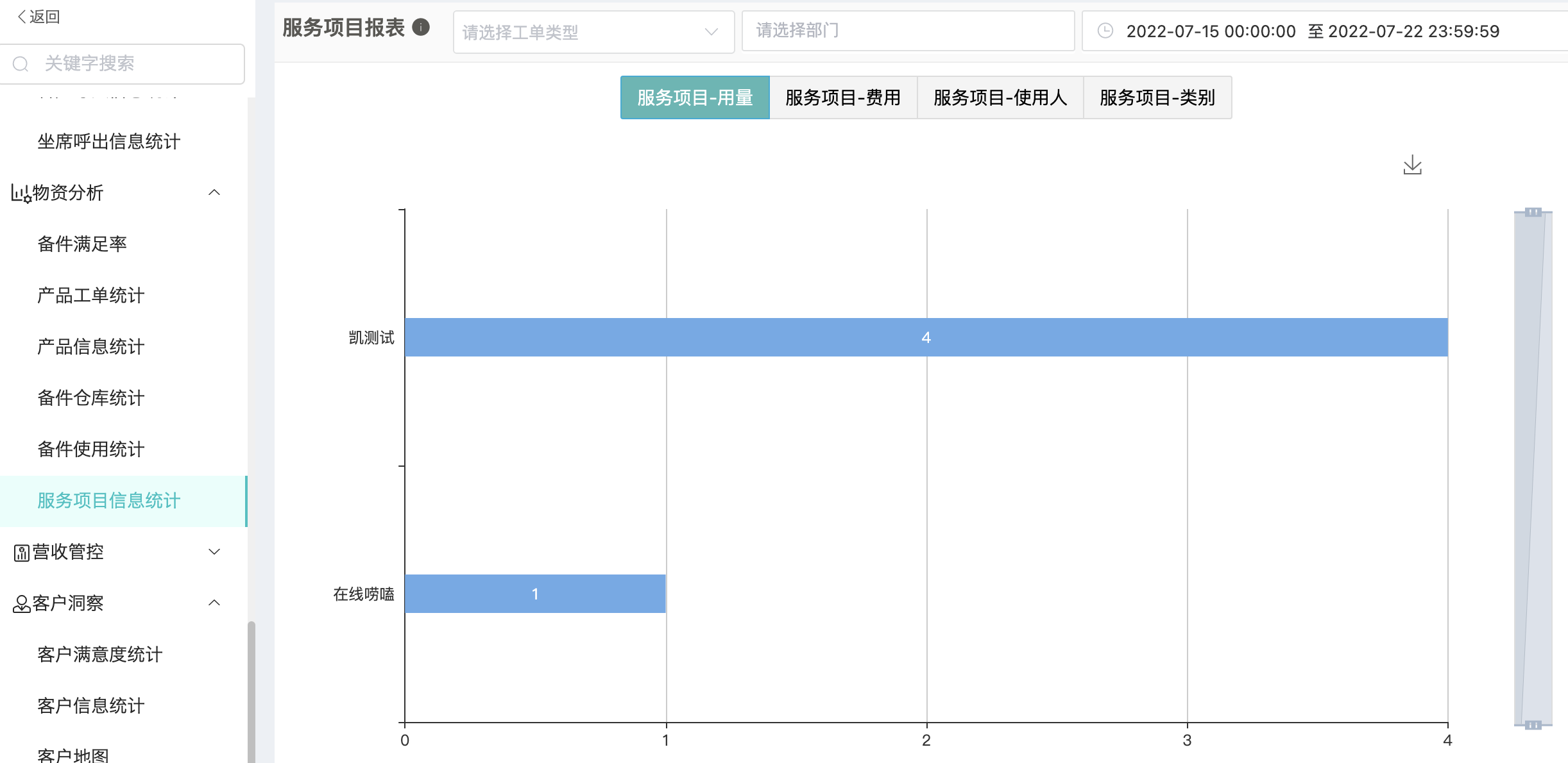Image resolution: width=1568 pixels, height=763 pixels.
Task: Click the 物资分析 chart icon
Action: pos(21,193)
